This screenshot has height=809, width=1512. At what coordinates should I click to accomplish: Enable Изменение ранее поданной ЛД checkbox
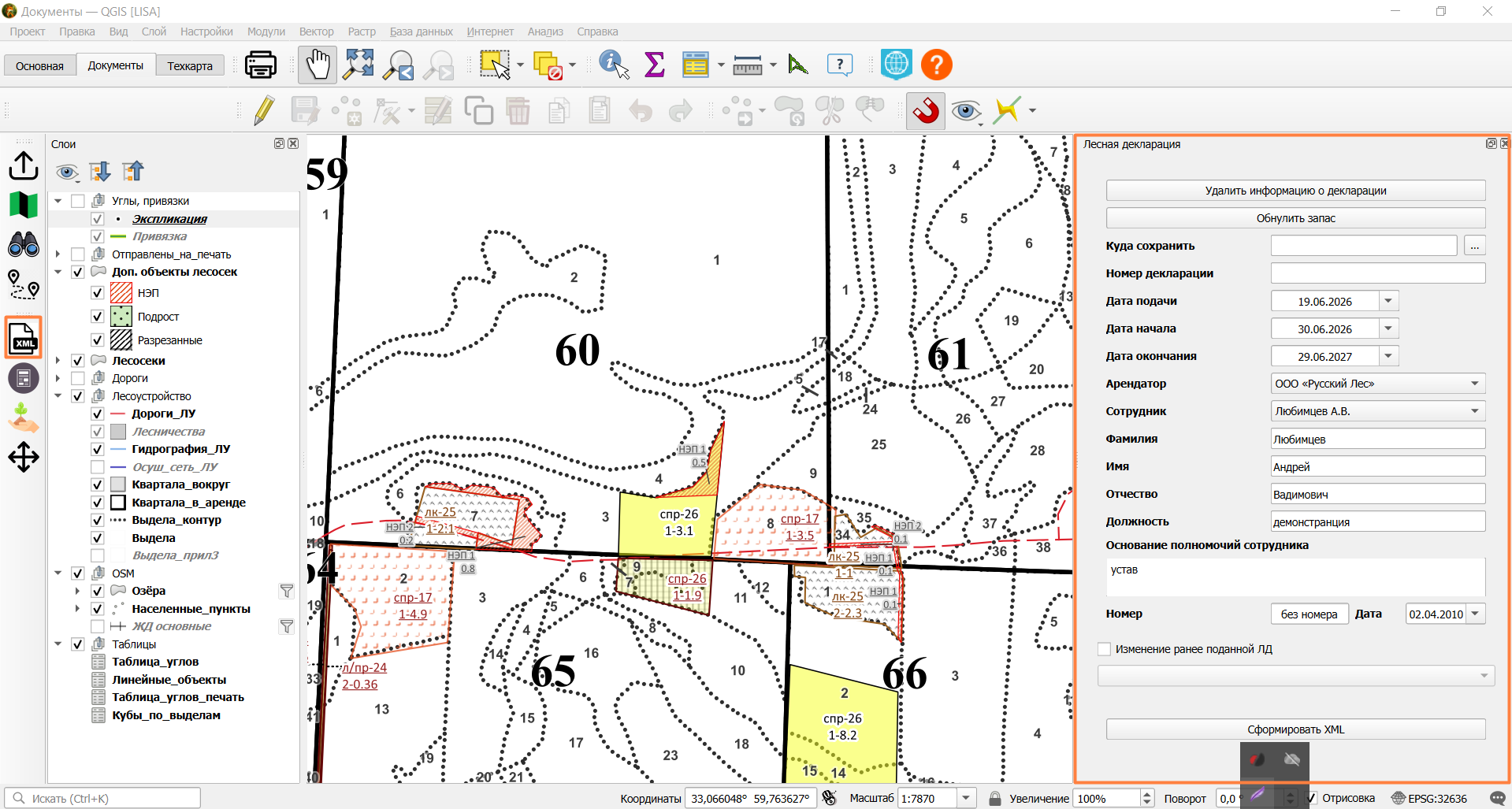coord(1104,649)
